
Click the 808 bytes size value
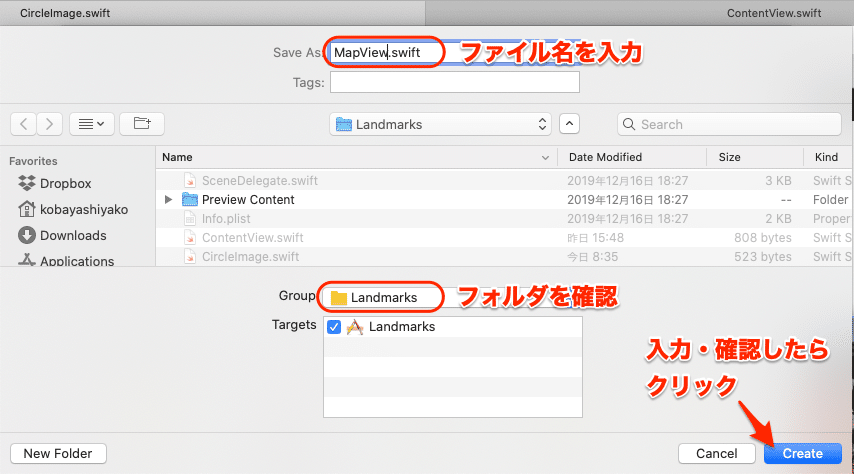click(762, 238)
